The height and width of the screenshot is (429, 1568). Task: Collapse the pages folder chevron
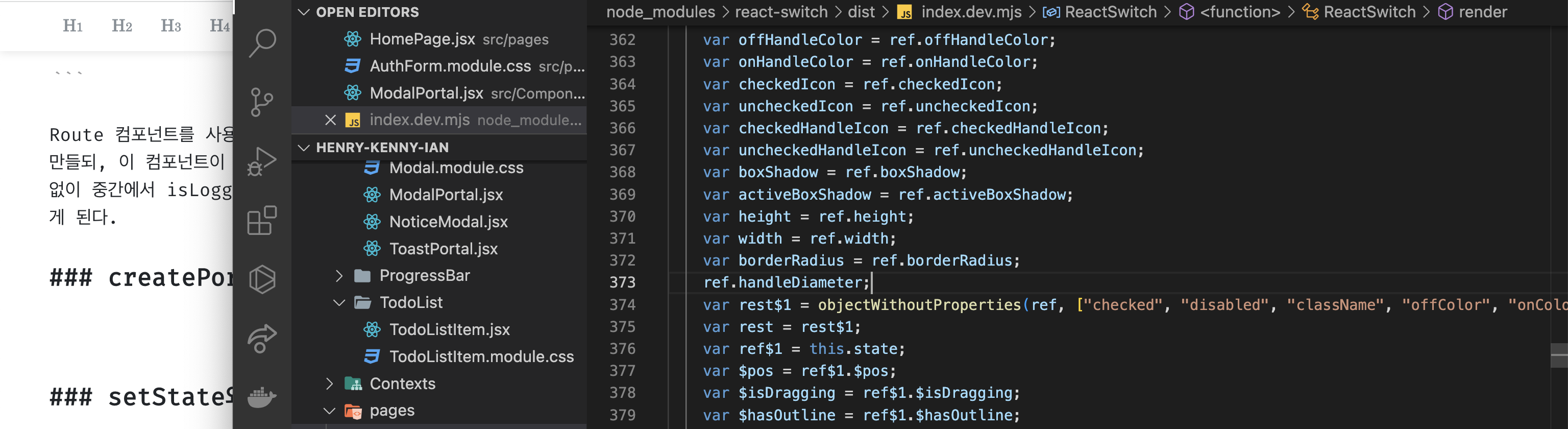pos(329,411)
